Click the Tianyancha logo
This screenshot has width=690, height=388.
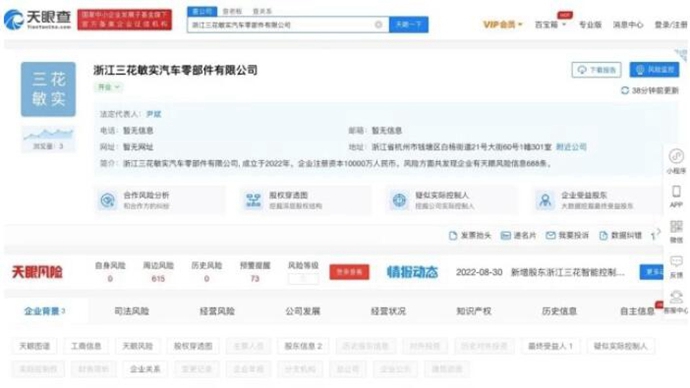point(37,20)
